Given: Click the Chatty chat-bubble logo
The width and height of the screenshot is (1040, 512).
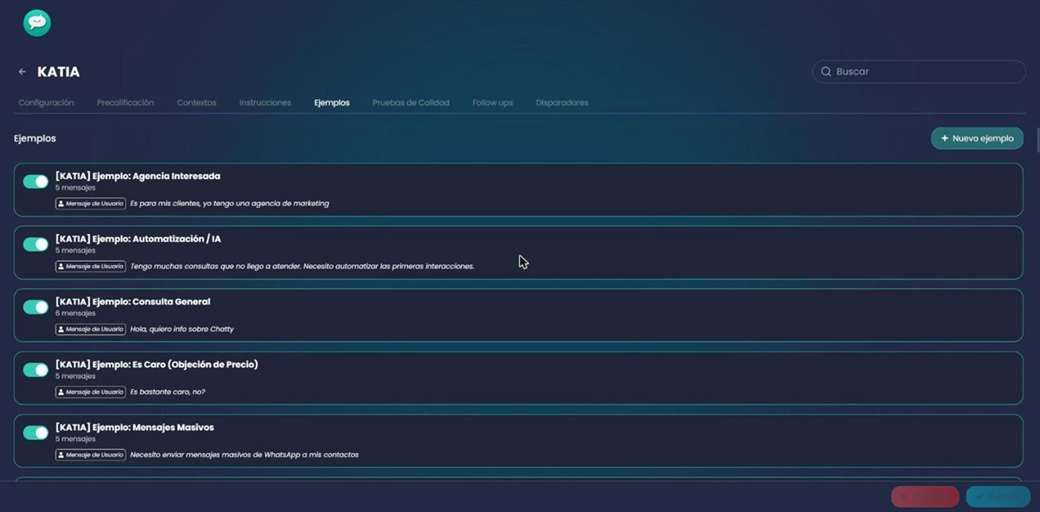Looking at the screenshot, I should pyautogui.click(x=37, y=23).
